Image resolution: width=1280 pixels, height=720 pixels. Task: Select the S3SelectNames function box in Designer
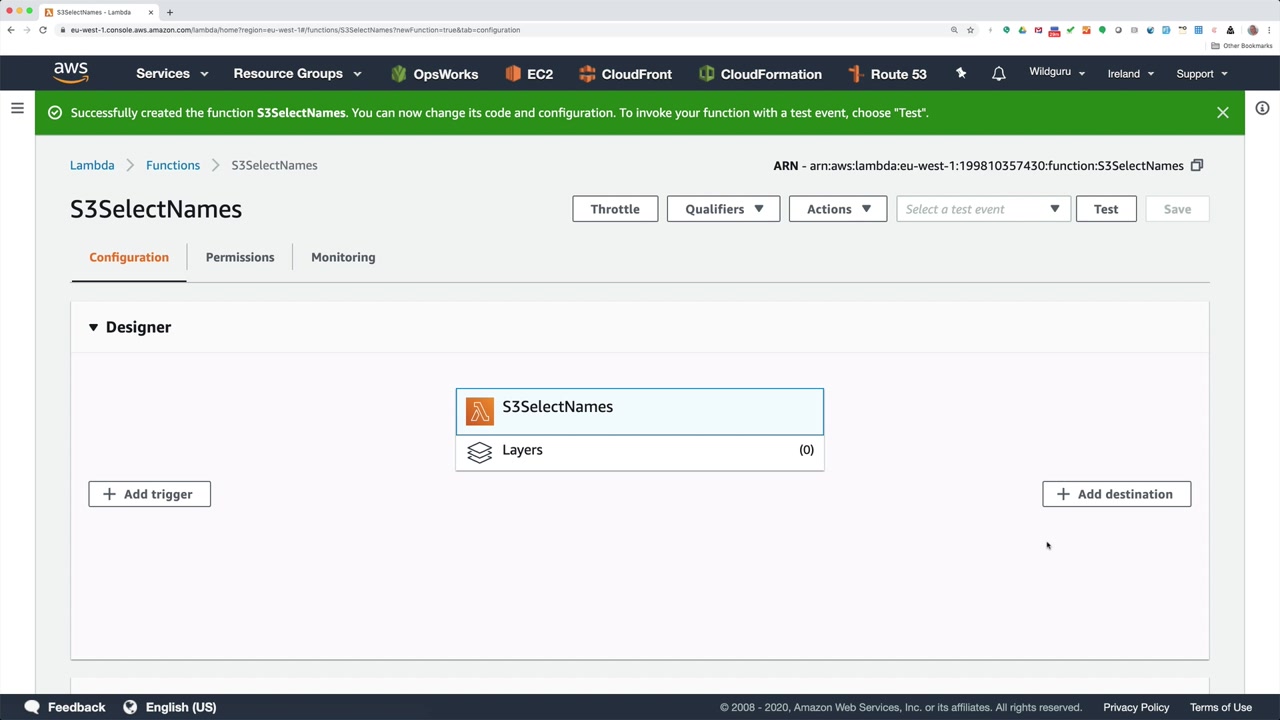(x=640, y=411)
